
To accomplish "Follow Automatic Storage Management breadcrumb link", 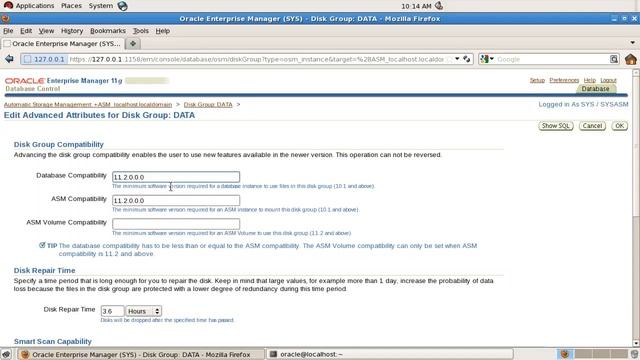I will pos(88,104).
